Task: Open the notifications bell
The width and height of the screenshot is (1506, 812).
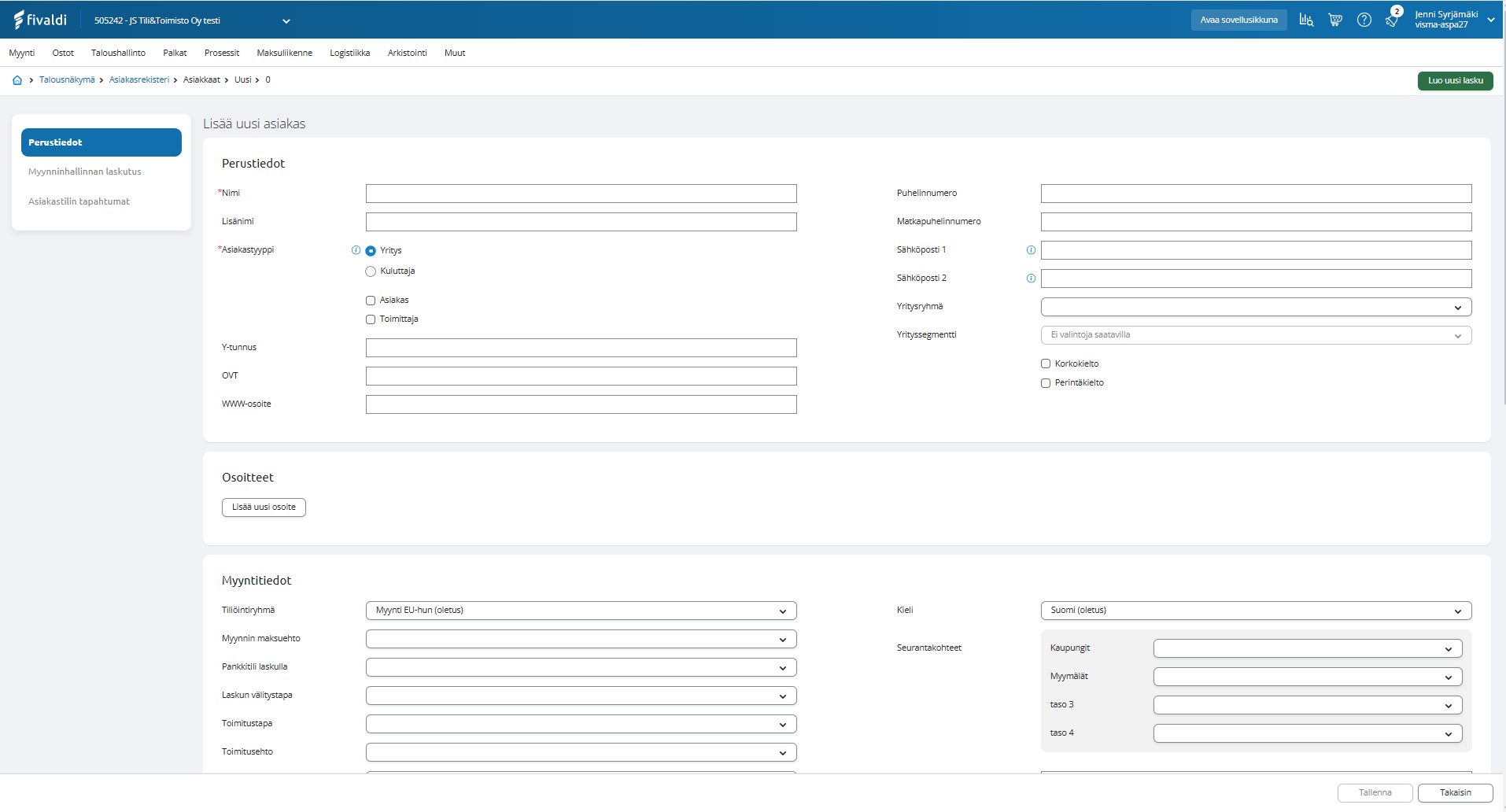Action: pyautogui.click(x=1392, y=20)
